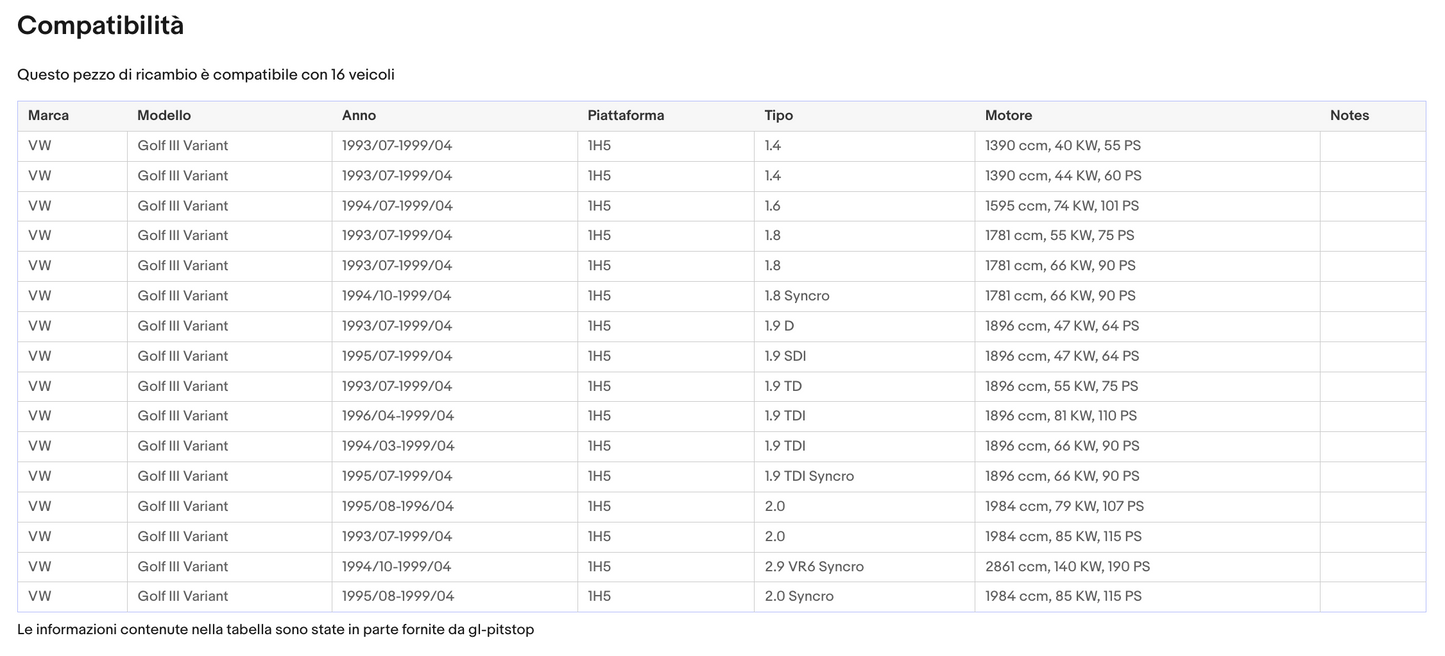1445x656 pixels.
Task: Select the 2.0 Syncro type cell
Action: coord(799,597)
